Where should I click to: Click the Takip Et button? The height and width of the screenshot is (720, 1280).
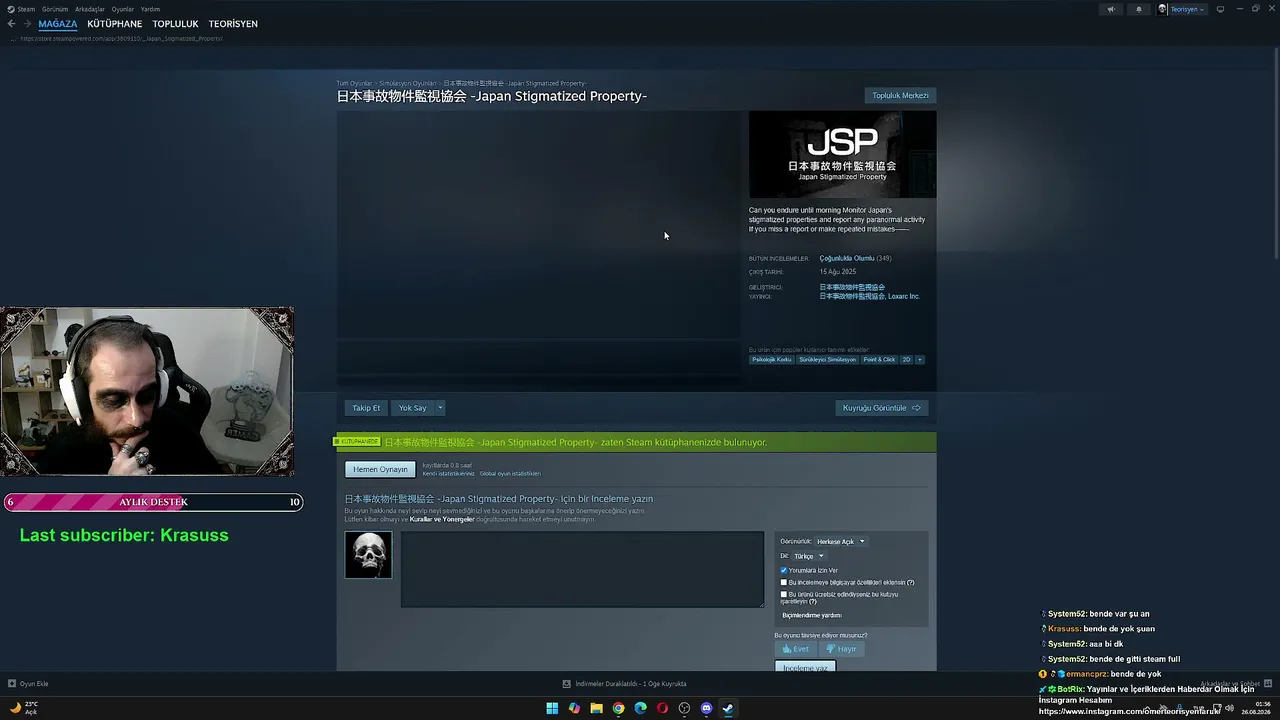click(366, 408)
